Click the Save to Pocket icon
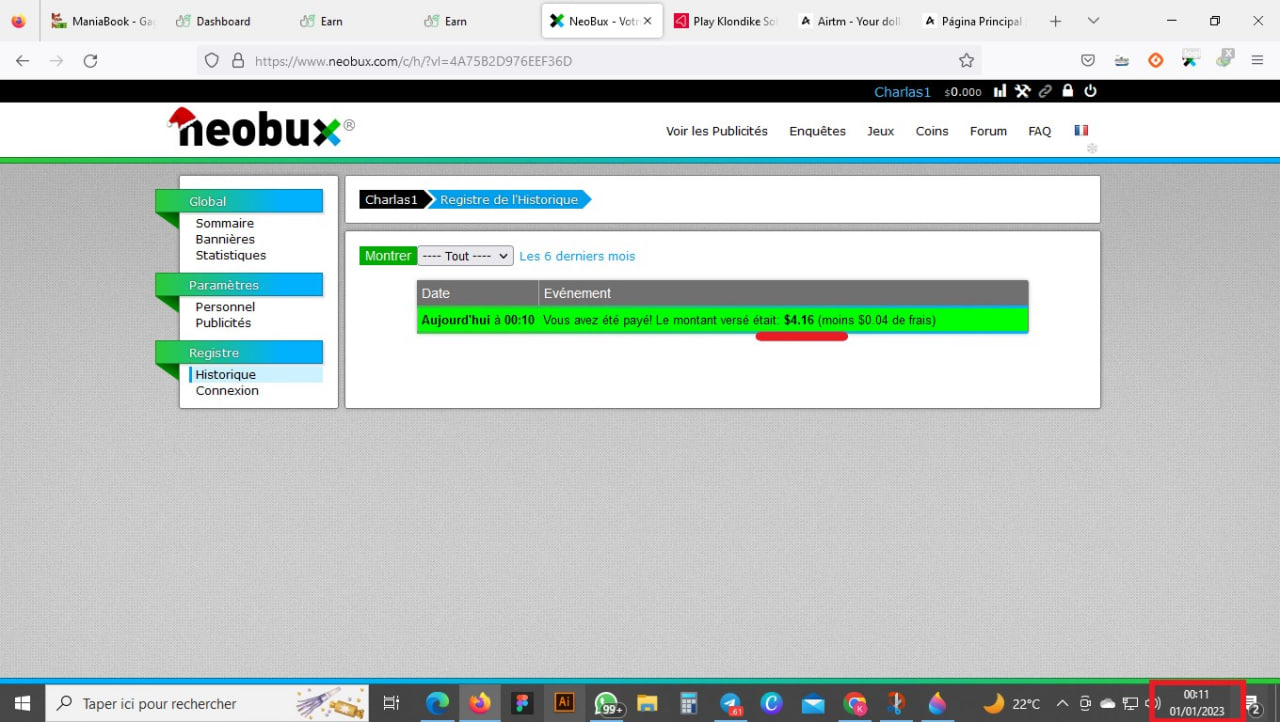Screen dimensions: 1280x722 pos(1088,61)
